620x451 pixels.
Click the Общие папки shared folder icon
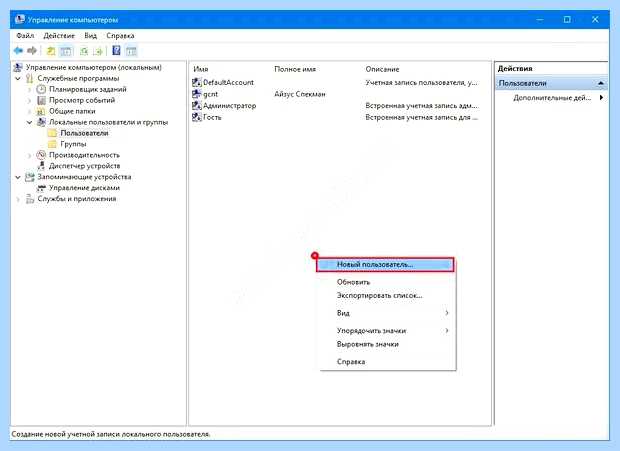(41, 111)
